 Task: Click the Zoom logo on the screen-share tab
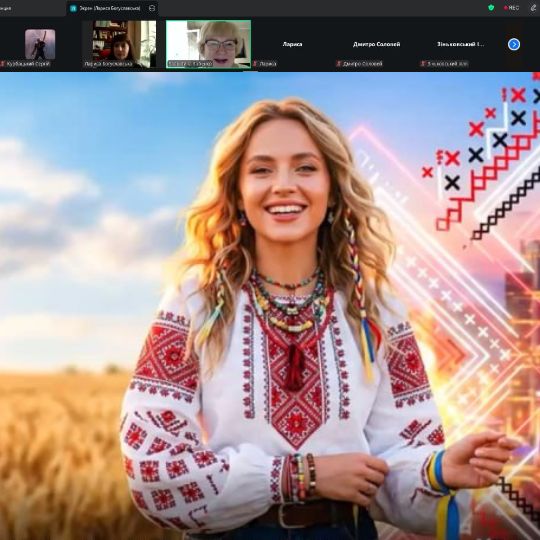pos(73,8)
